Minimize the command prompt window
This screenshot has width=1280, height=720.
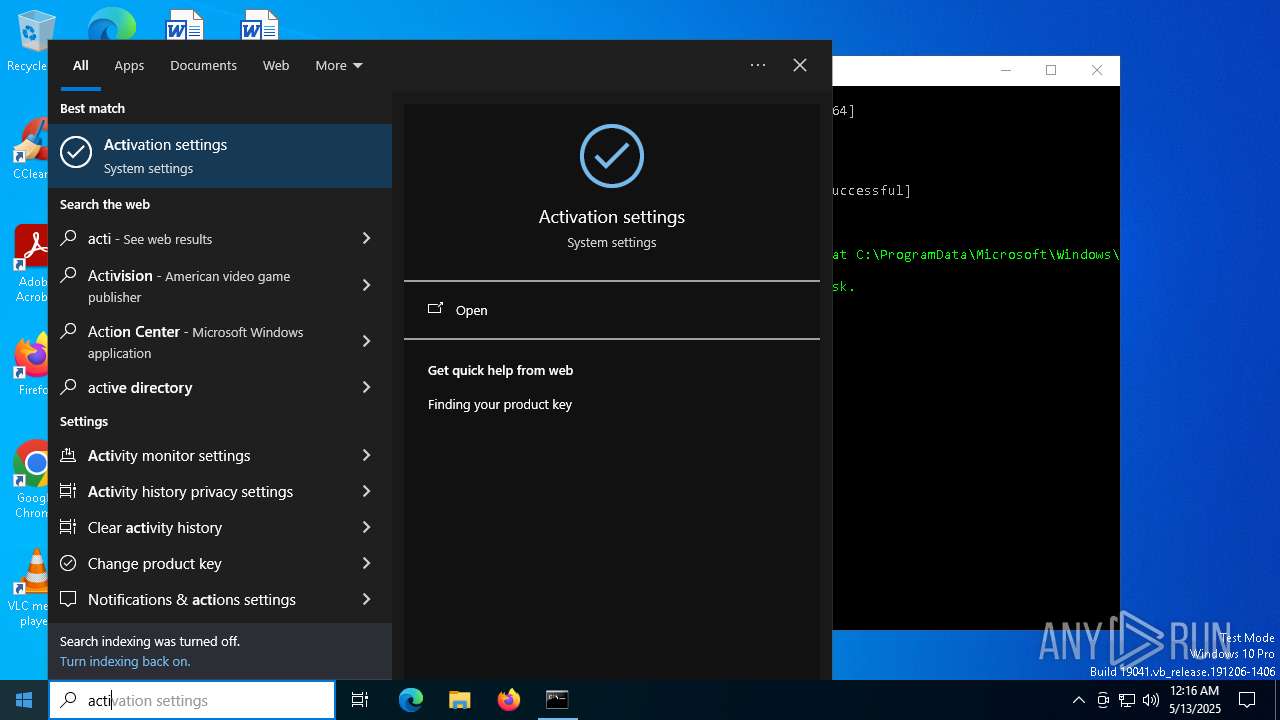1006,70
